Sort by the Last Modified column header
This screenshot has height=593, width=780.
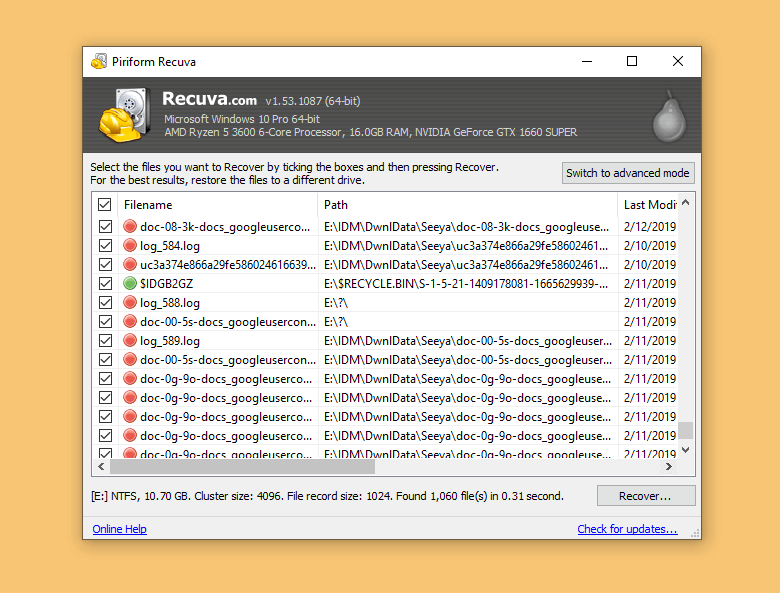648,204
